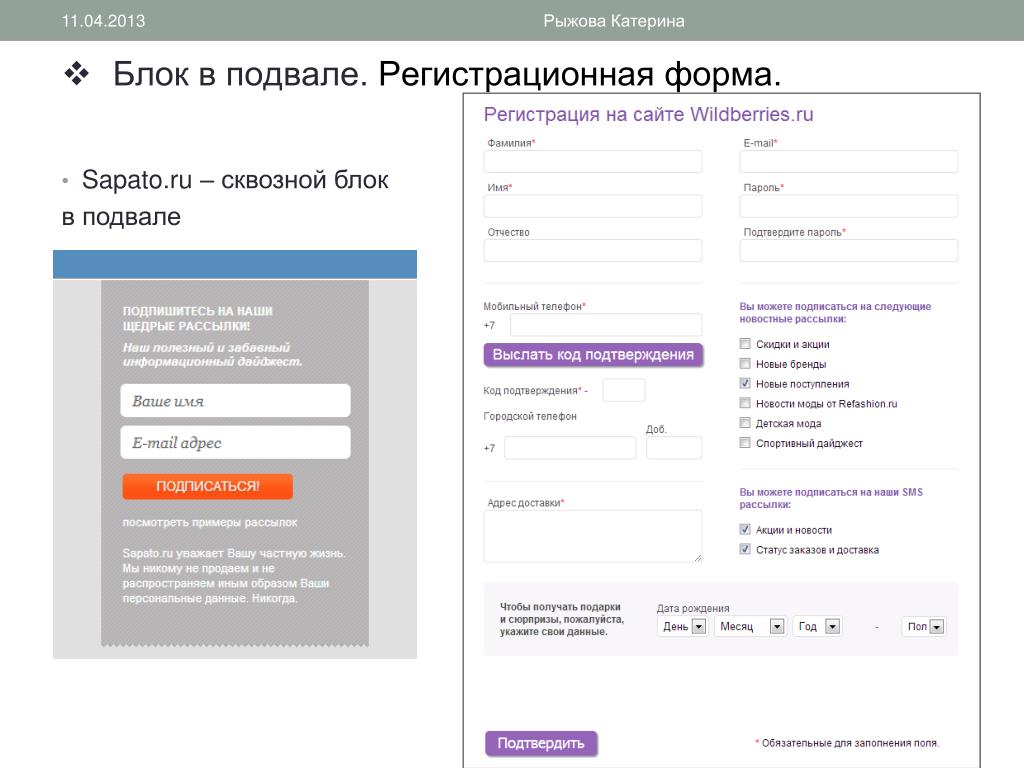Uncheck the Акции и новости SMS checkbox
Viewport: 1024px width, 768px height.
click(x=745, y=530)
